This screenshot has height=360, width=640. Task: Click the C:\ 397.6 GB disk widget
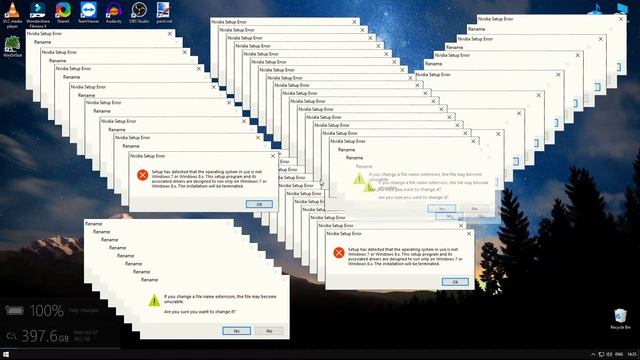pos(51,336)
